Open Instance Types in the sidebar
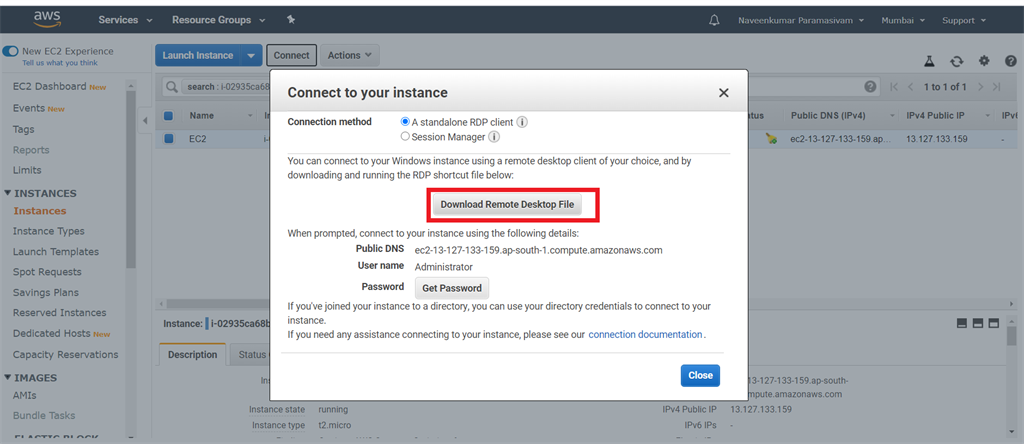The width and height of the screenshot is (1024, 444). click(48, 231)
